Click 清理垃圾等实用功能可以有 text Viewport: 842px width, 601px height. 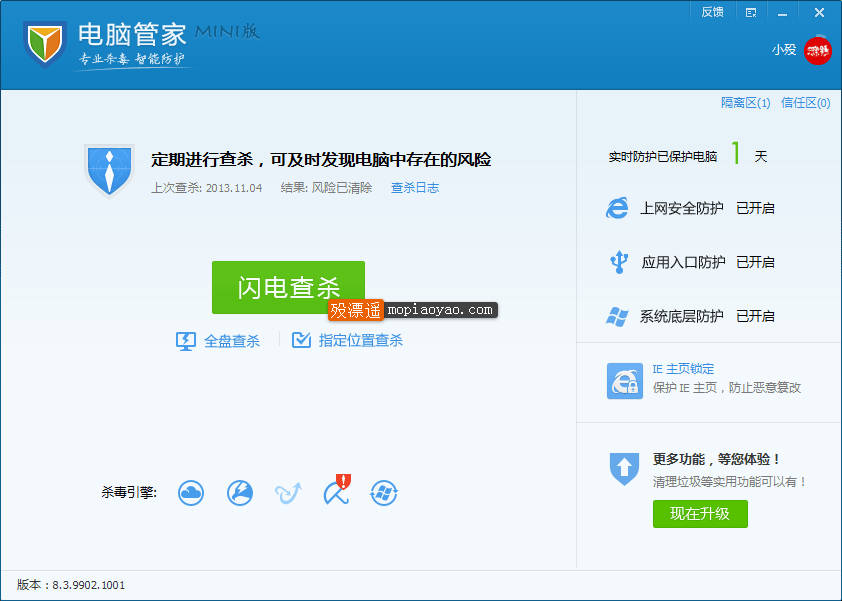[730, 482]
